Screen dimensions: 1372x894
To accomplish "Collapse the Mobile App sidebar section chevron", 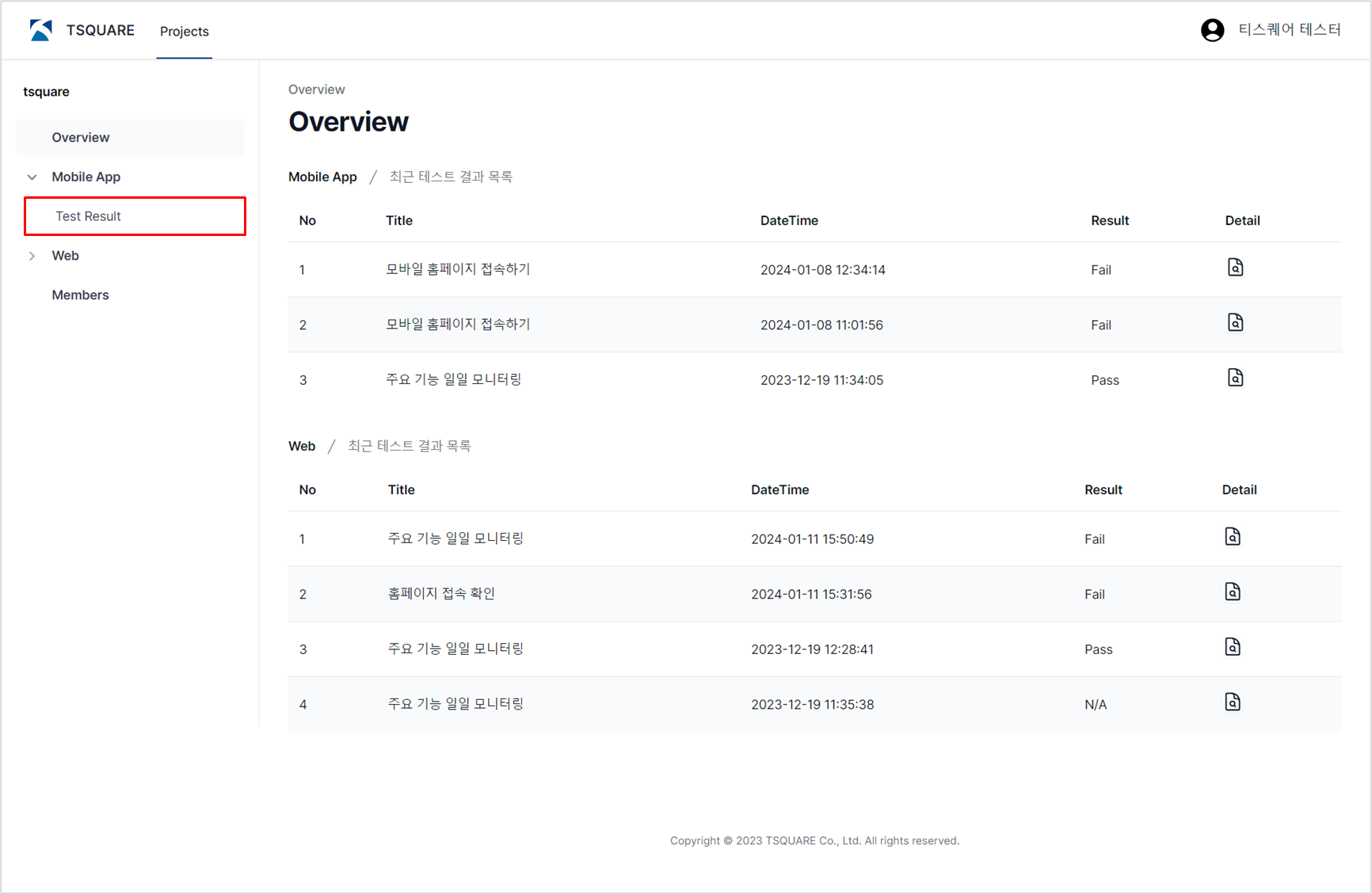I will (x=32, y=177).
